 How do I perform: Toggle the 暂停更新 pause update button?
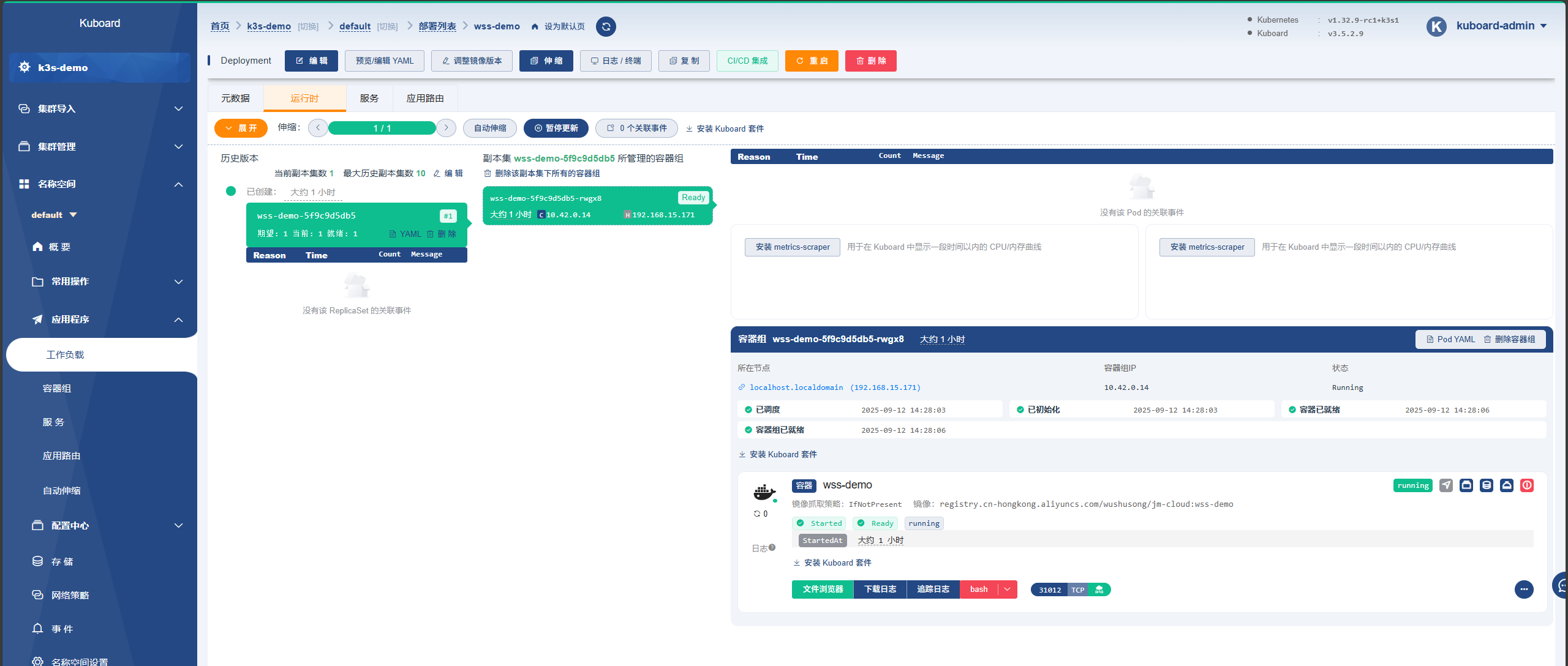[x=556, y=129]
